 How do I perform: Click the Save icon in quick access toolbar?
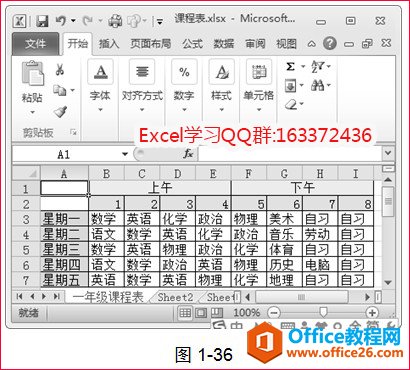[x=42, y=22]
